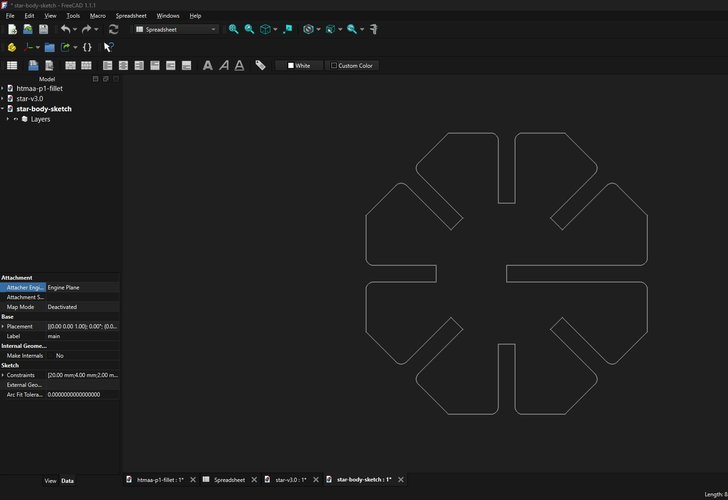The height and width of the screenshot is (500, 728).
Task: Click the Open document icon
Action: pos(28,29)
